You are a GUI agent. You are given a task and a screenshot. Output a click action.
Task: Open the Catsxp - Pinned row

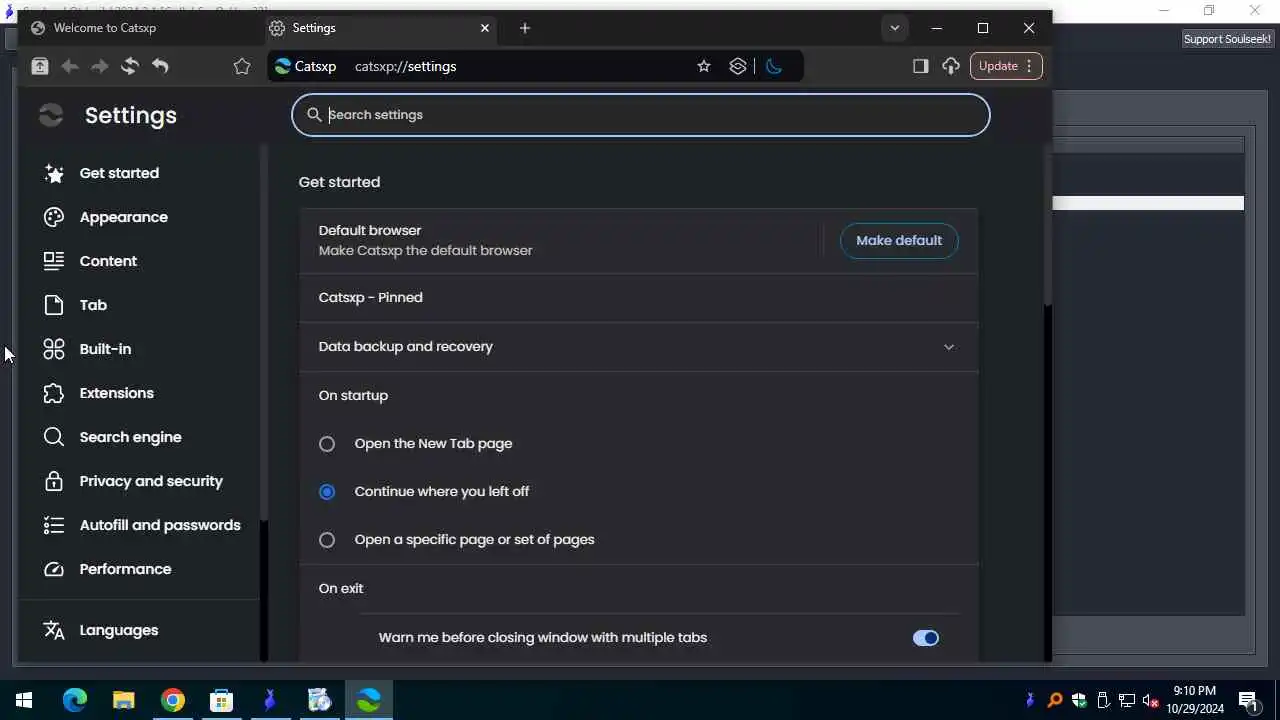coord(638,298)
